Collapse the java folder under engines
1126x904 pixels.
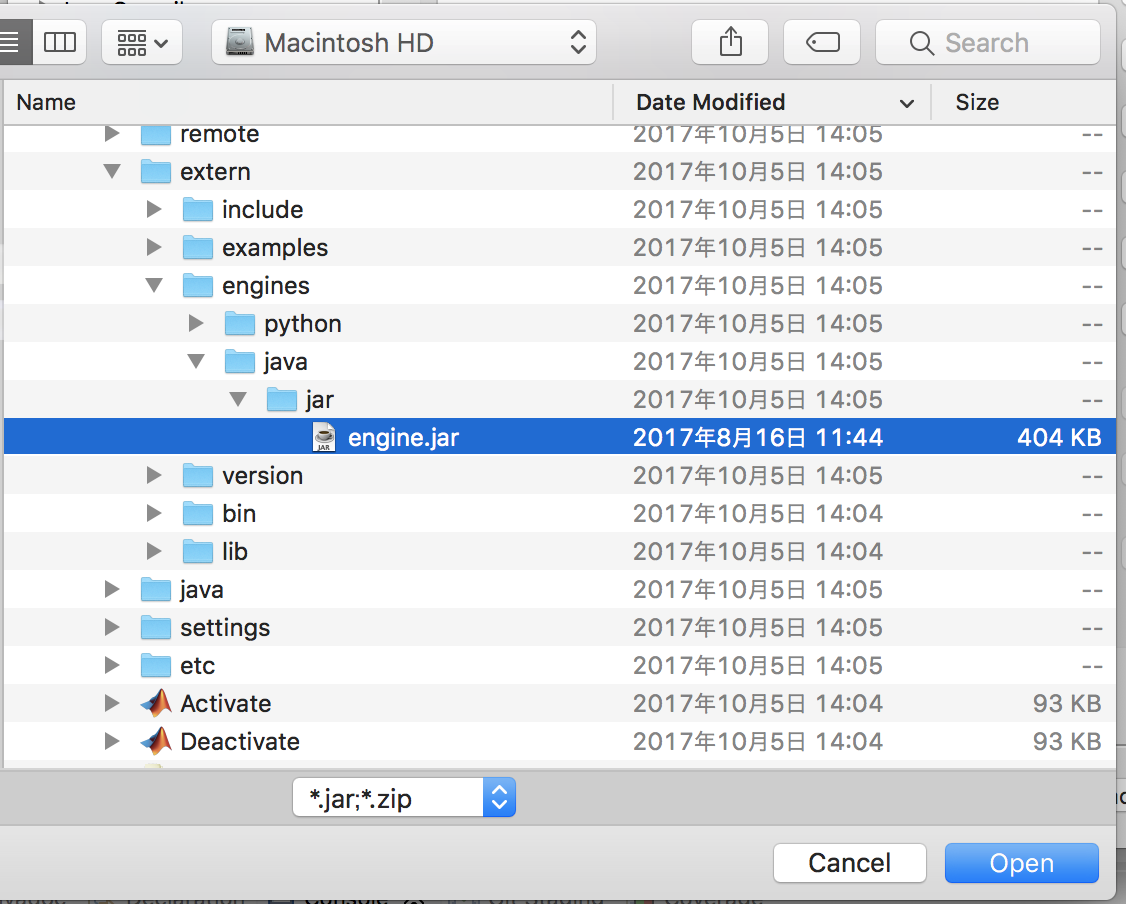point(196,361)
